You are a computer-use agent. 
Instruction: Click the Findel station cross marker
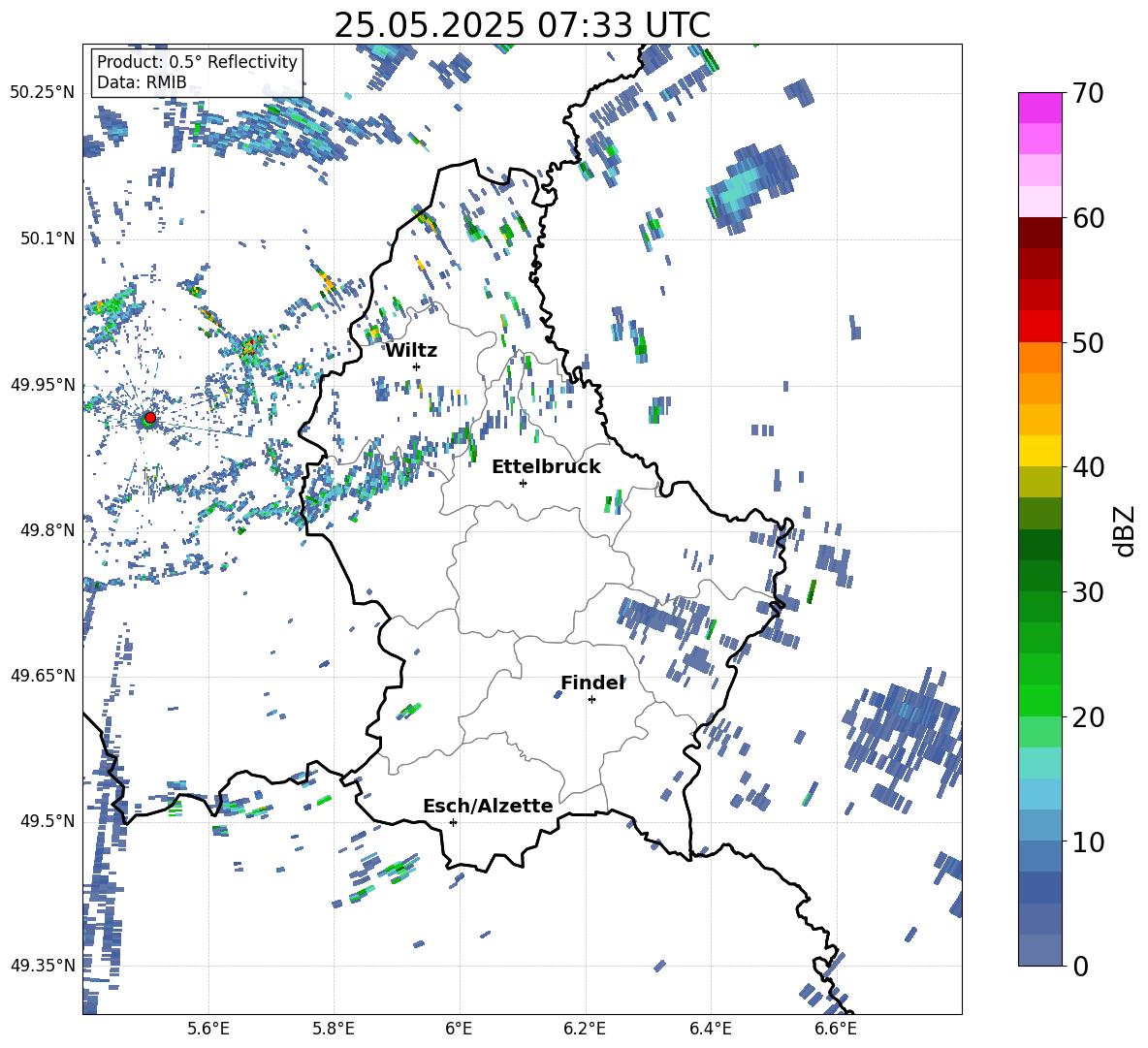591,700
